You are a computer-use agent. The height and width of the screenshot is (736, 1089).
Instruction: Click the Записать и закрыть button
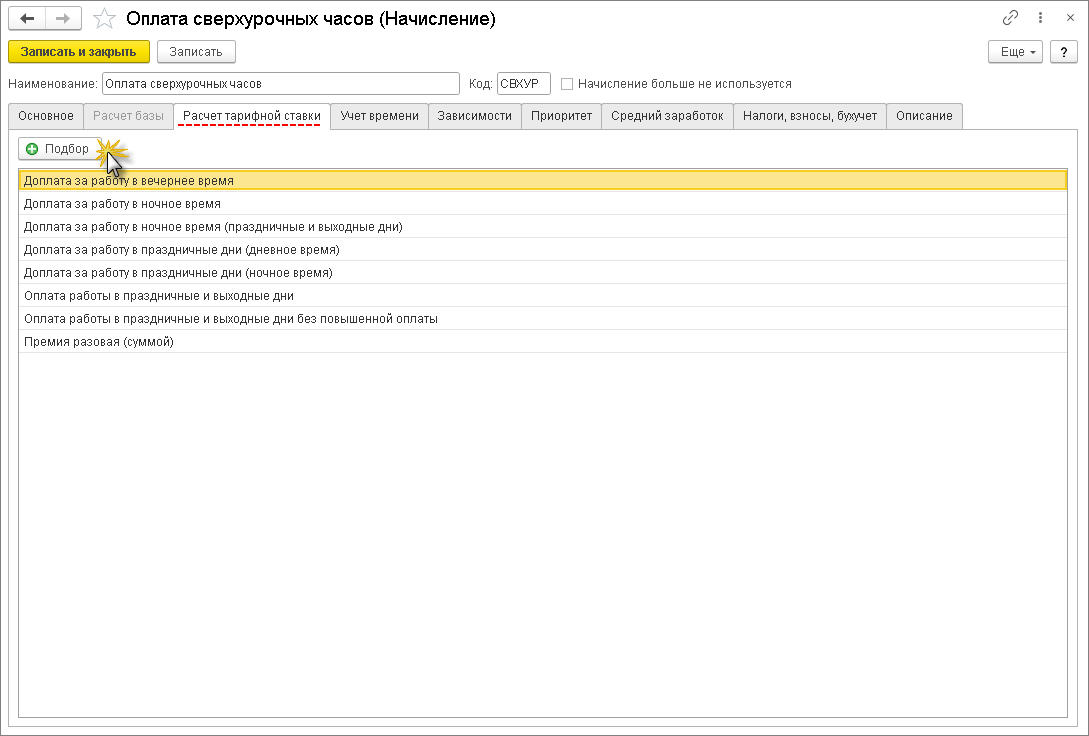pyautogui.click(x=78, y=52)
